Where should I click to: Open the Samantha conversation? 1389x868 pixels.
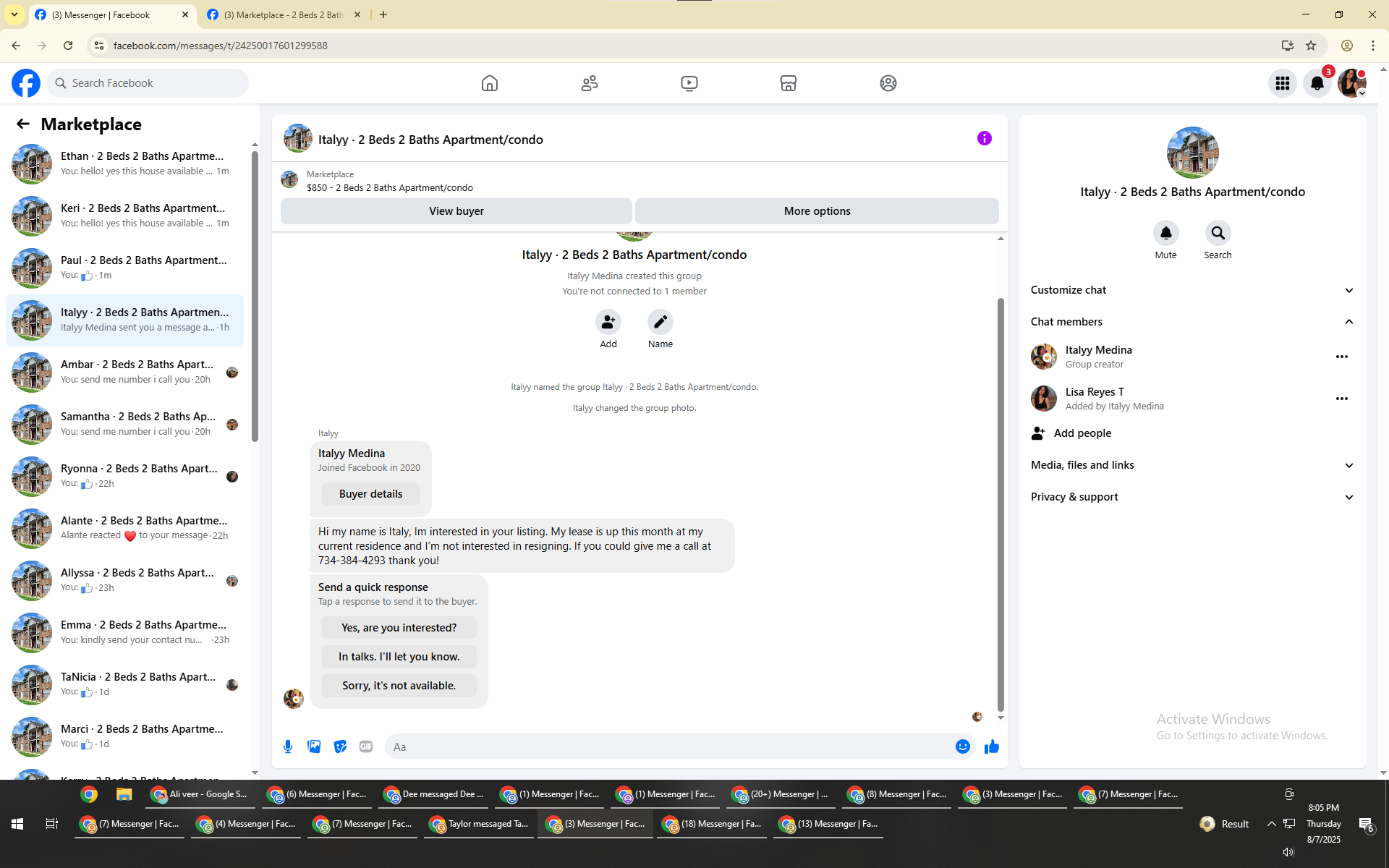click(124, 424)
